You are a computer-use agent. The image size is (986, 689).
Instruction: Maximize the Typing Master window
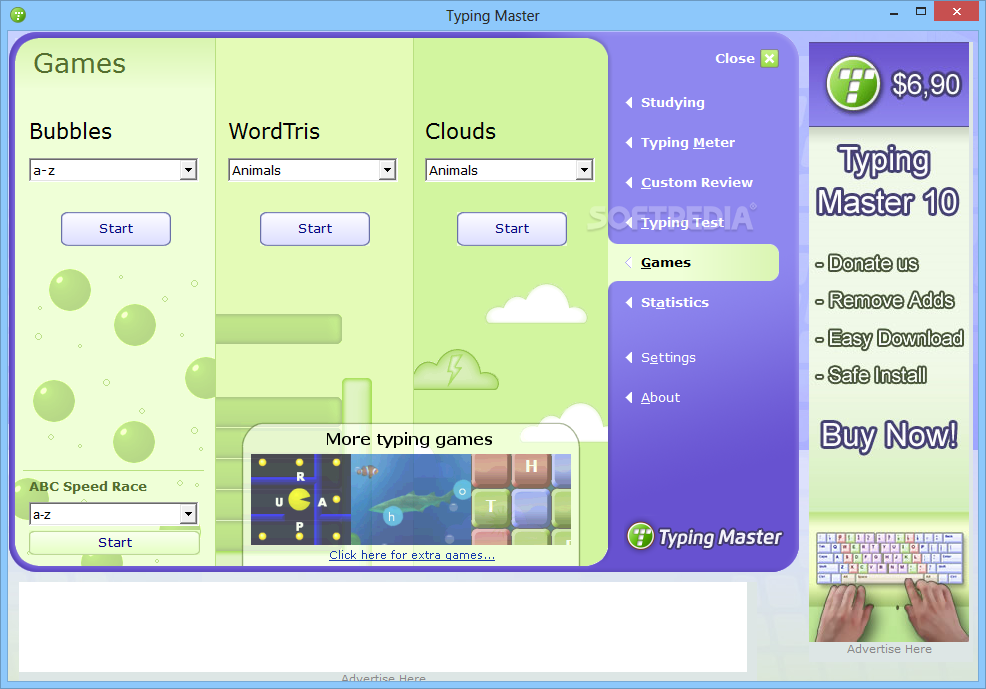pos(921,12)
